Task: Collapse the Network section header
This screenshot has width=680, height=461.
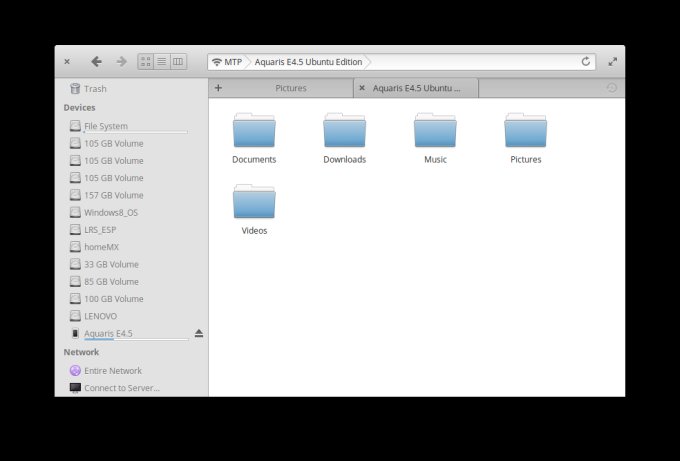Action: [x=81, y=352]
